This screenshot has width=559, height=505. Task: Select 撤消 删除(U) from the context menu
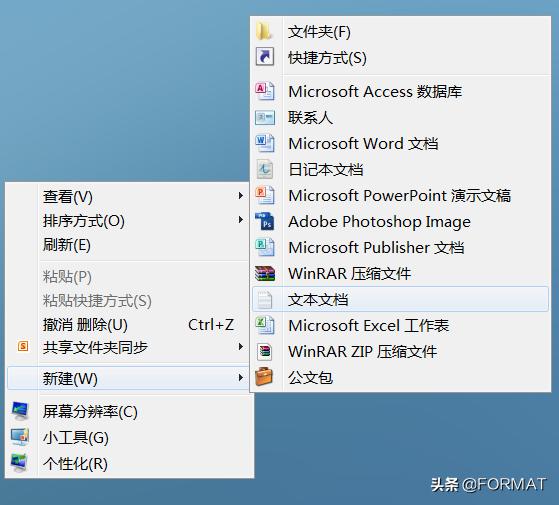pyautogui.click(x=128, y=325)
